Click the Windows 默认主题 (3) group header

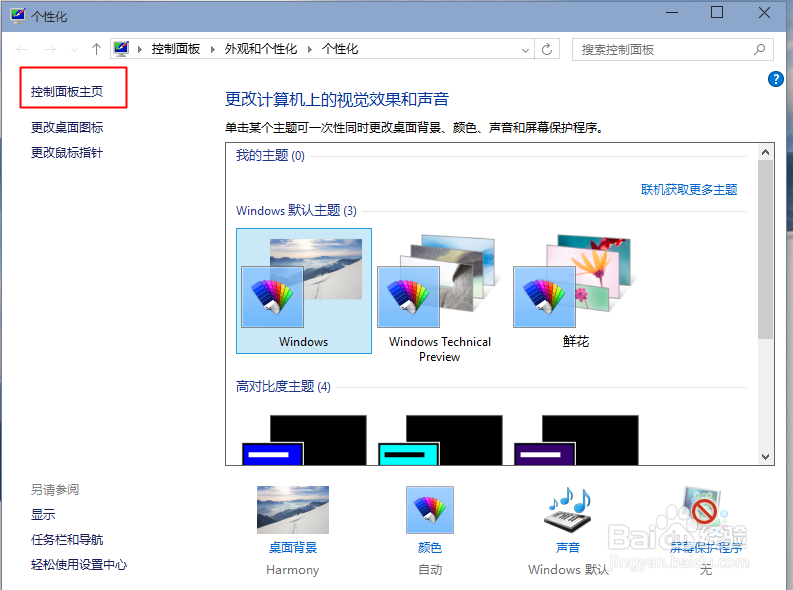tap(296, 210)
